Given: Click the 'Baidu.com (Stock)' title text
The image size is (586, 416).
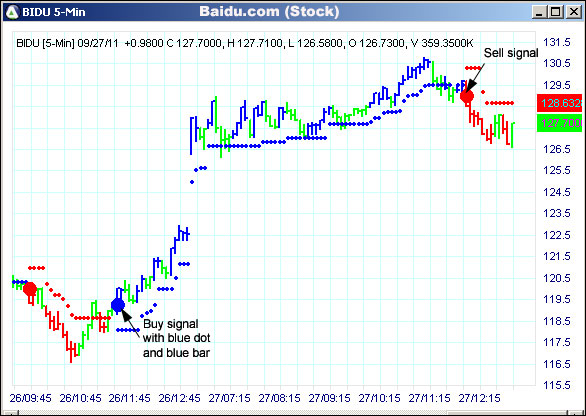Looking at the screenshot, I should [269, 12].
